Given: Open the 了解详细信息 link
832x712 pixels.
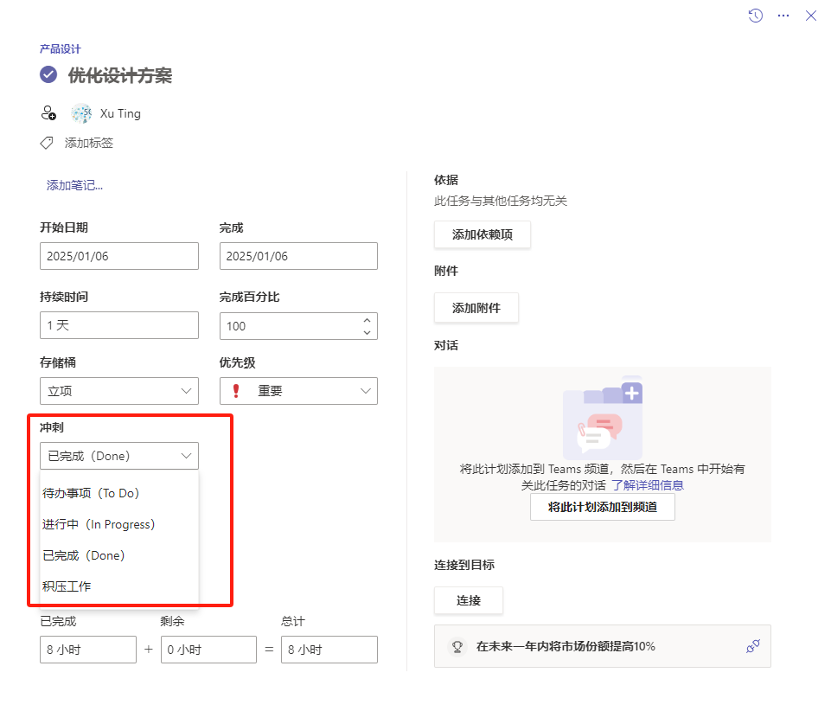Looking at the screenshot, I should (647, 485).
